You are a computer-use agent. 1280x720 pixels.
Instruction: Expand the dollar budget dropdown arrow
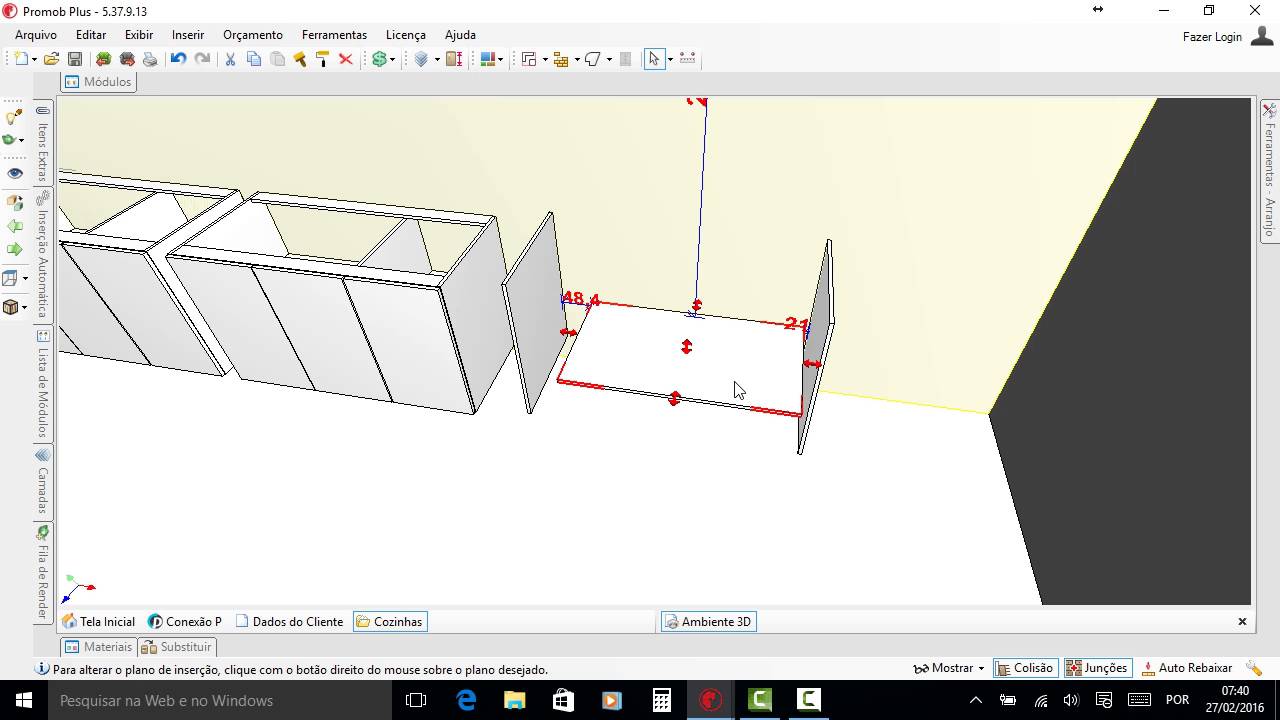tap(392, 60)
